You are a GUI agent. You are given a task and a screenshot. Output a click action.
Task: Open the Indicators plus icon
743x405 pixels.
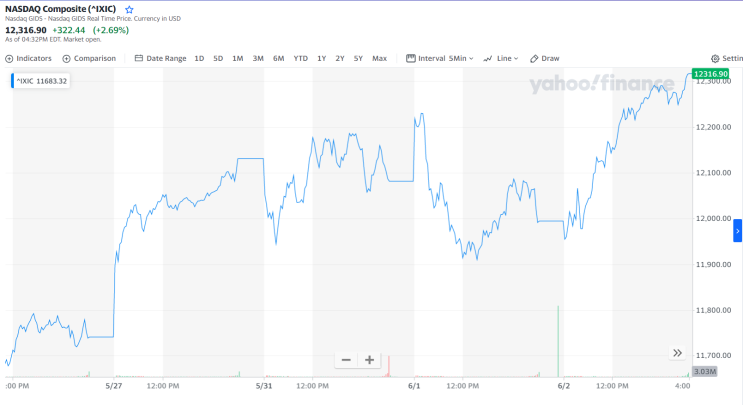tap(9, 59)
